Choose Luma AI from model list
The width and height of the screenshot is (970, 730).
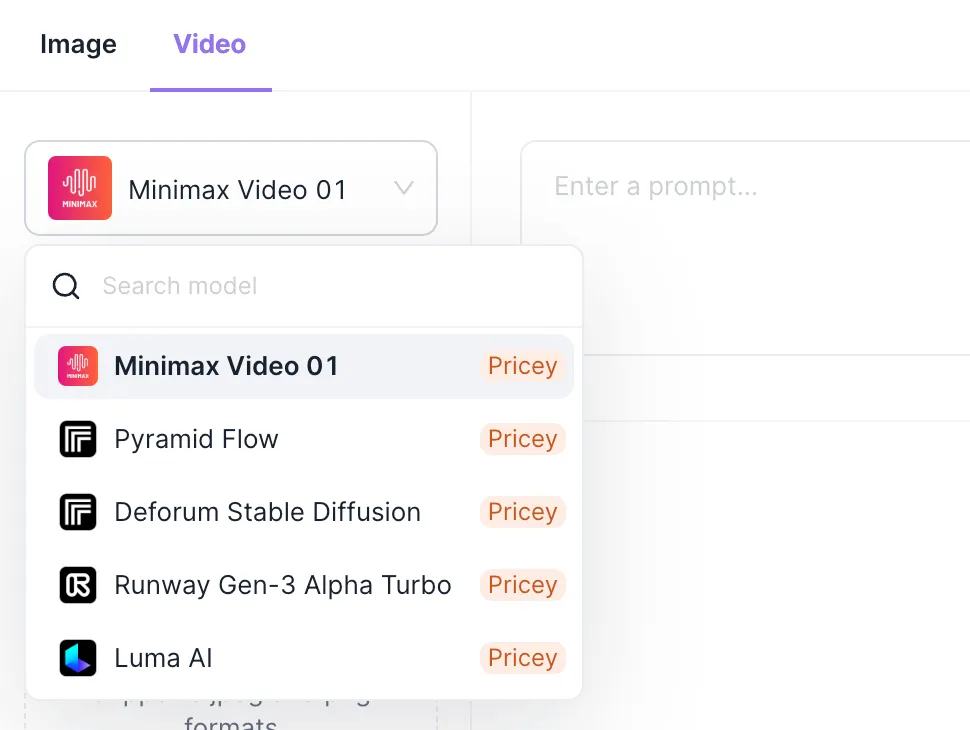164,658
